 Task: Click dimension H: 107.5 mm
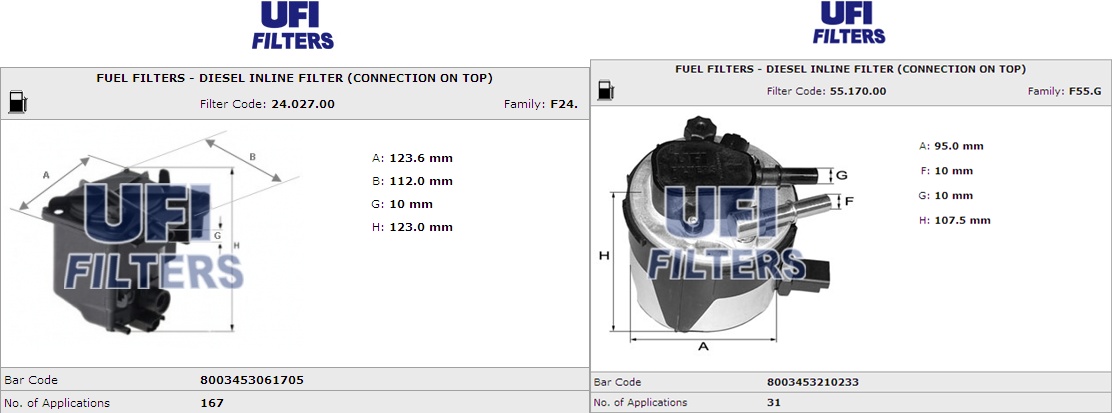tap(955, 221)
